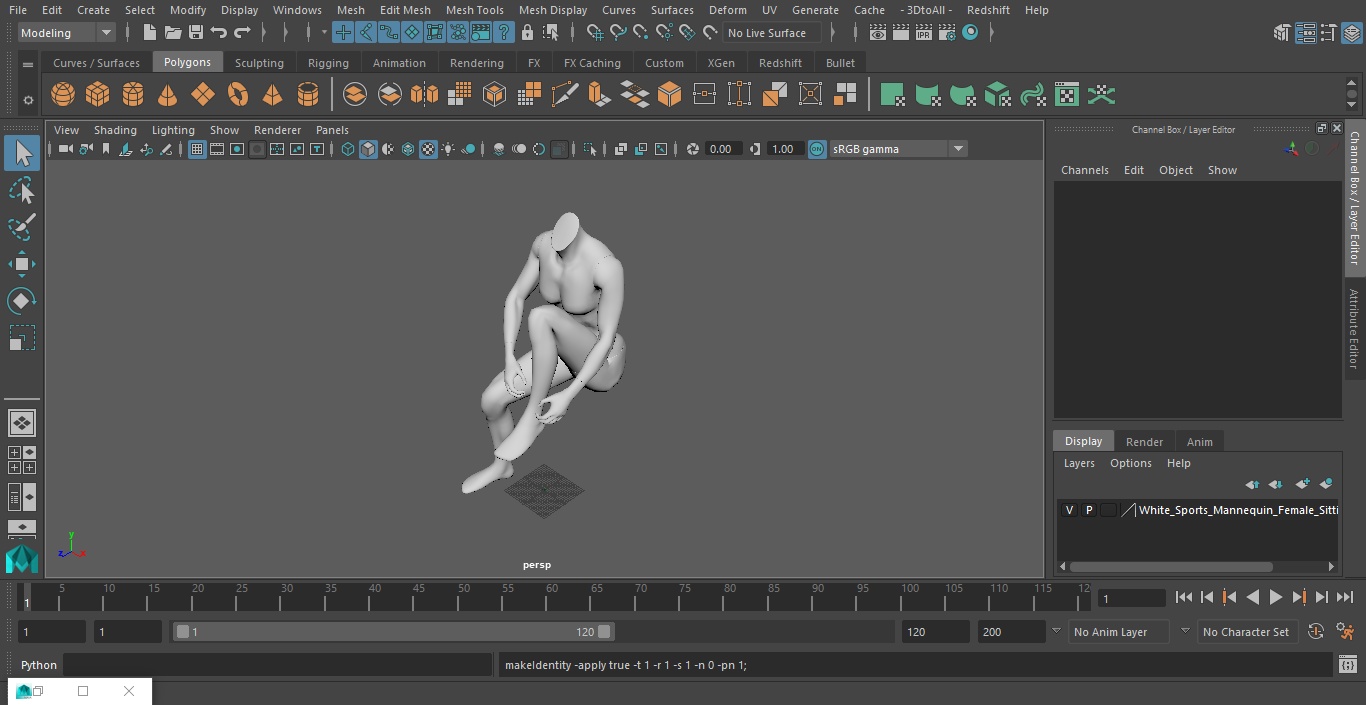Click the New Scene file icon
Image resolution: width=1366 pixels, height=705 pixels.
[149, 33]
